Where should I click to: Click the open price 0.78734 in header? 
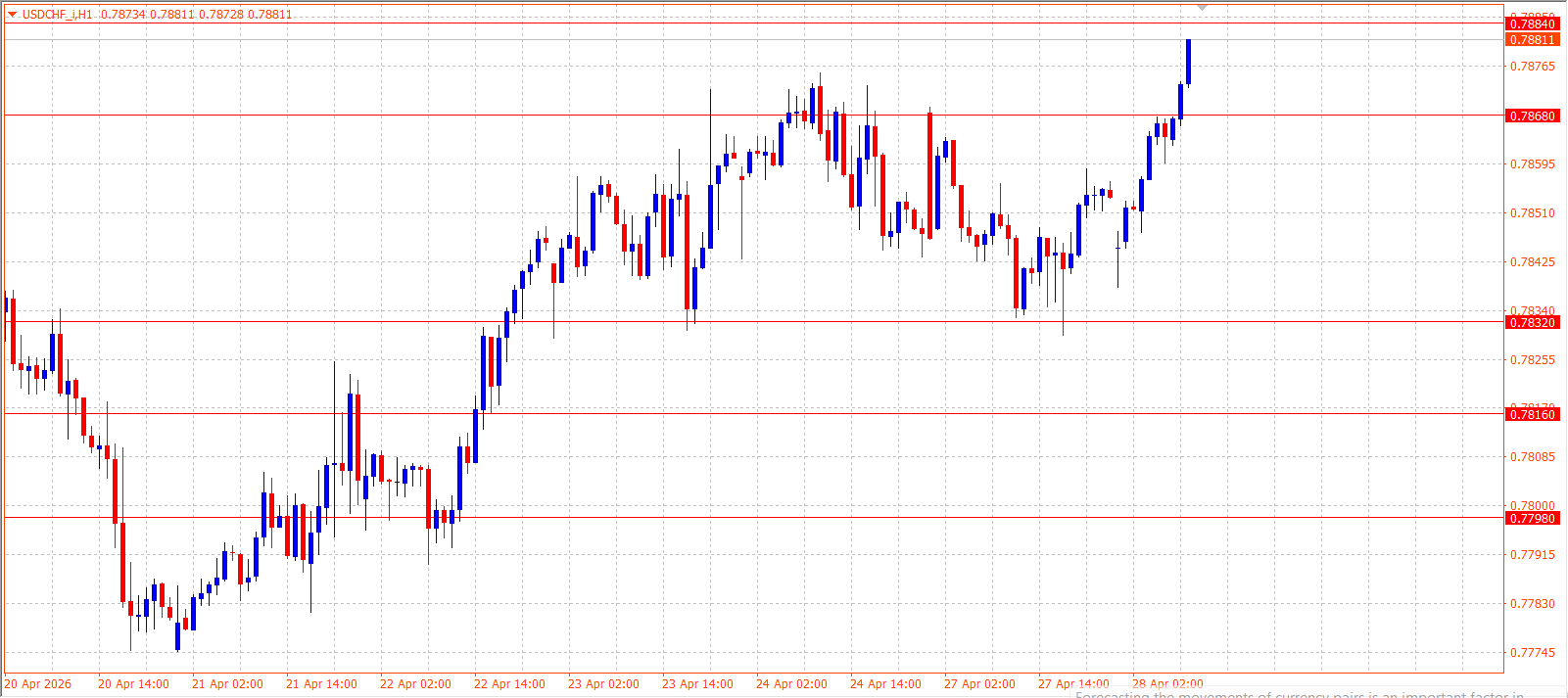122,15
